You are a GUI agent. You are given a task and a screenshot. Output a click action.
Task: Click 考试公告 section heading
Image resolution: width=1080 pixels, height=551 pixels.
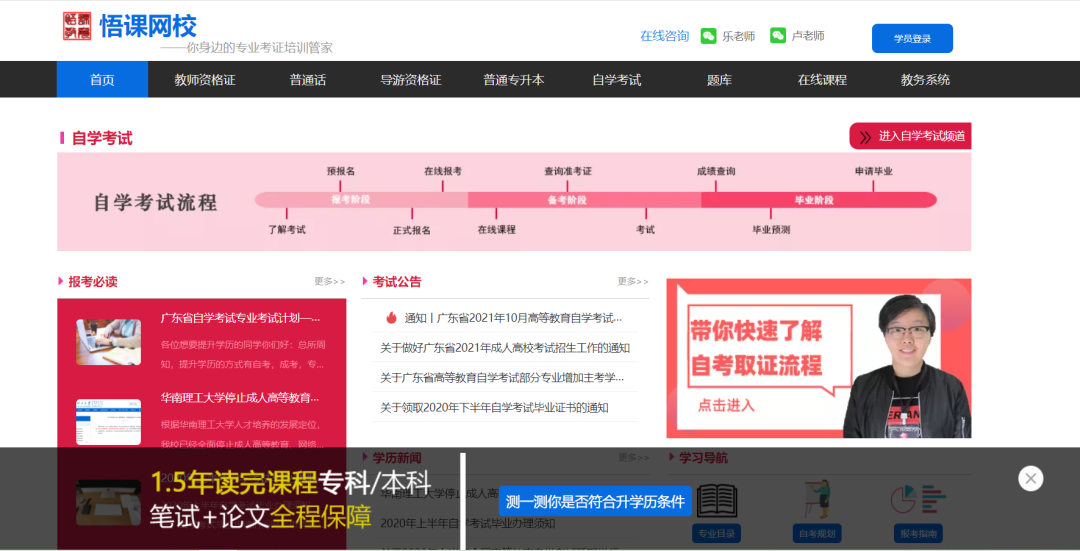point(397,281)
